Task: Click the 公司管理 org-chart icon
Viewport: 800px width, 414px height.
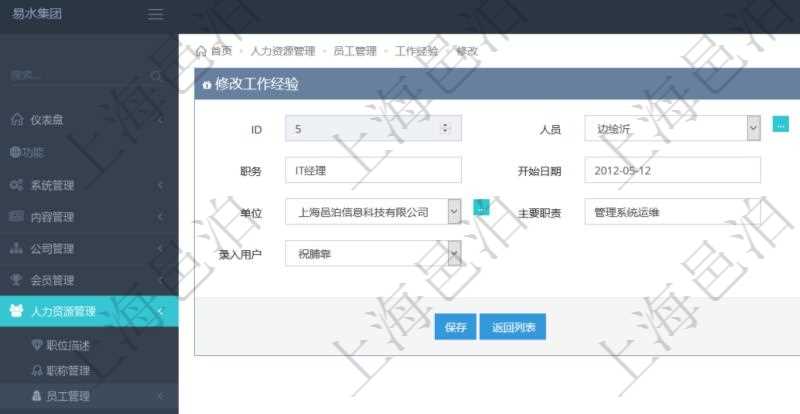Action: [17, 249]
